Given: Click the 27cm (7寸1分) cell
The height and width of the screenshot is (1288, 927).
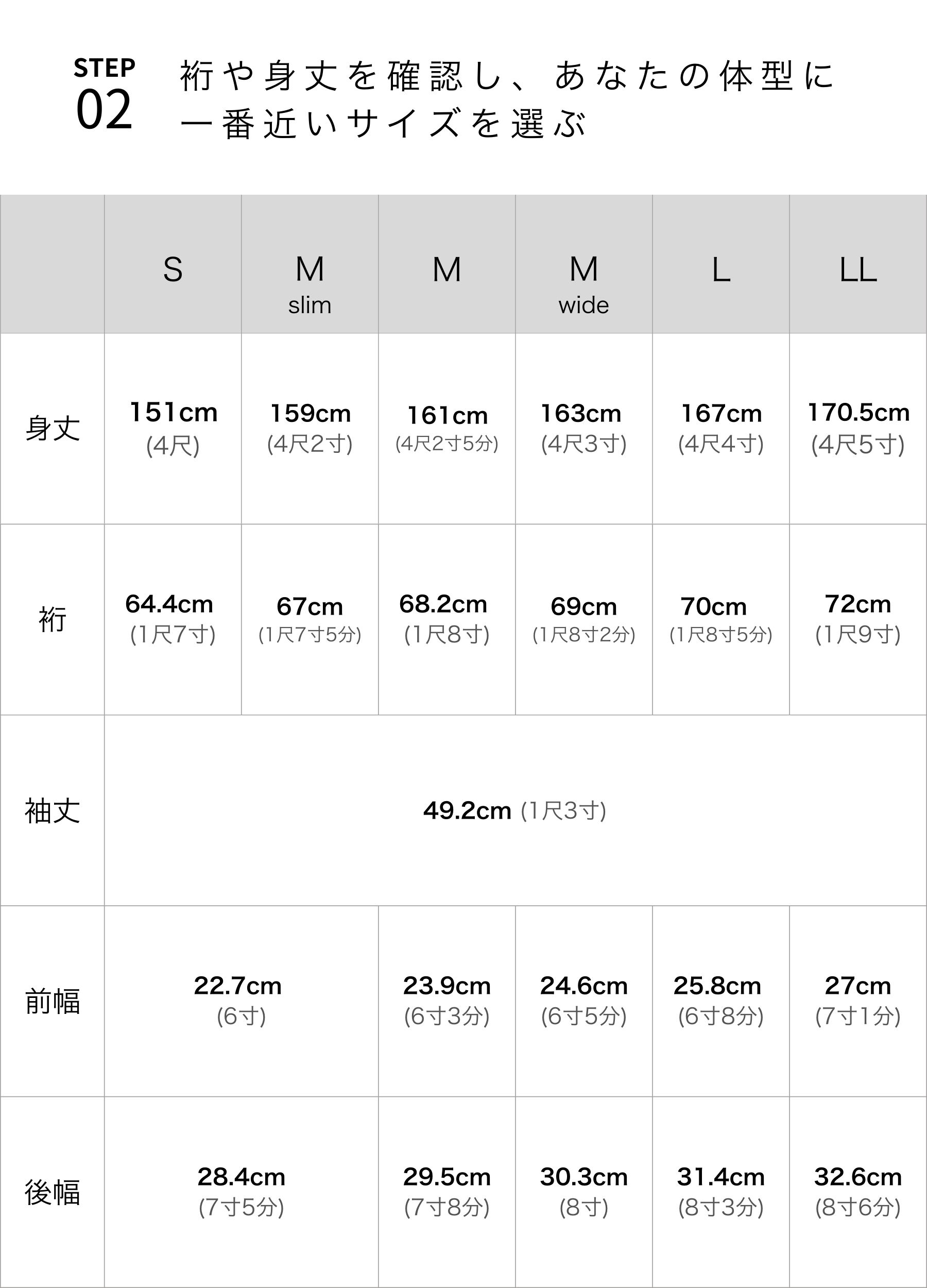Looking at the screenshot, I should [858, 1001].
